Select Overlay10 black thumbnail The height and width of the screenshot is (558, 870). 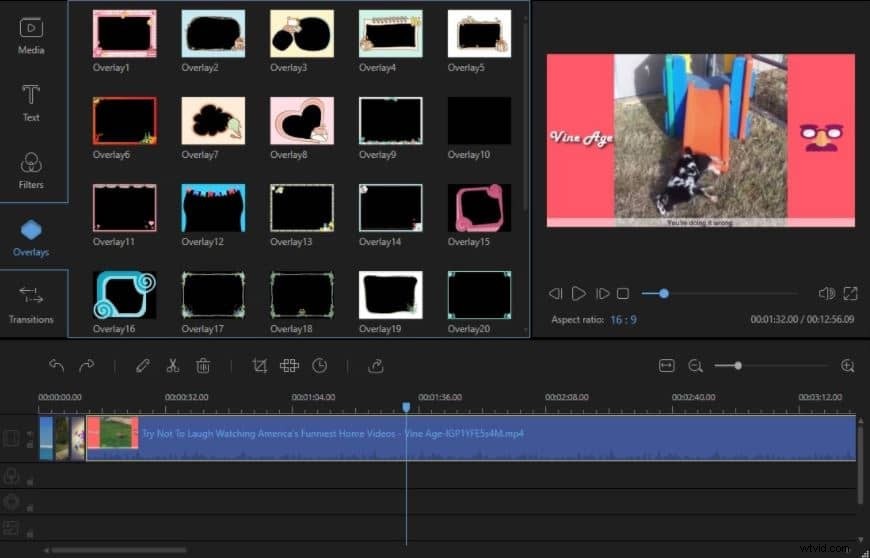click(479, 120)
